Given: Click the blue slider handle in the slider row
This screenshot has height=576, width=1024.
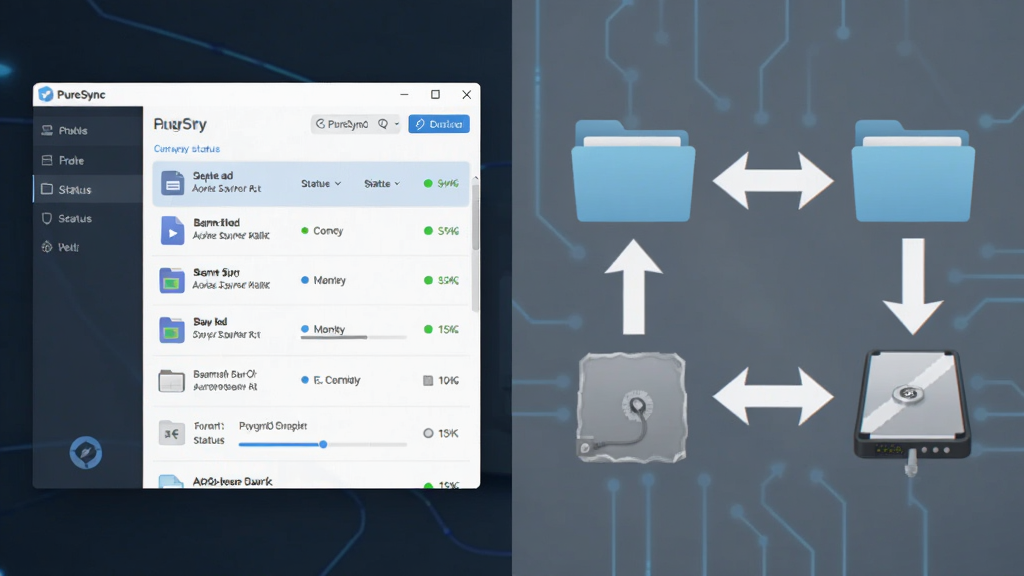Looking at the screenshot, I should pos(323,444).
